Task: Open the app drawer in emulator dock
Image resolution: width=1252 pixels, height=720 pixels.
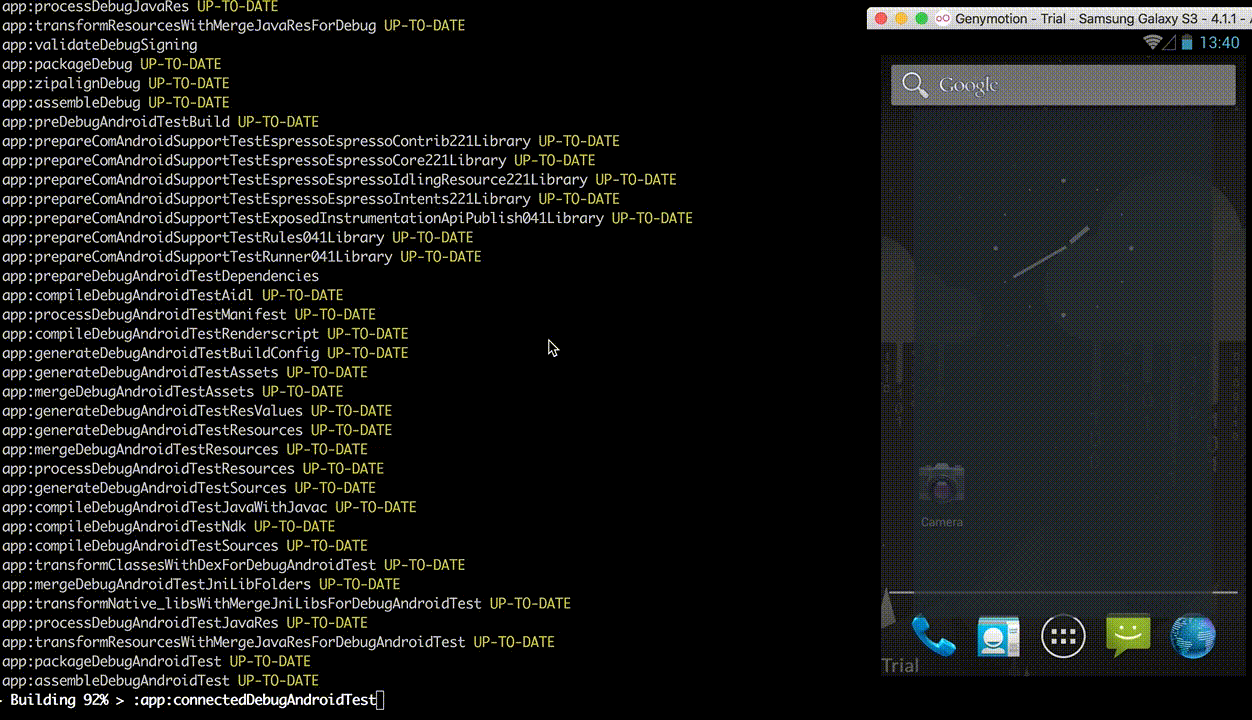Action: click(x=1063, y=636)
